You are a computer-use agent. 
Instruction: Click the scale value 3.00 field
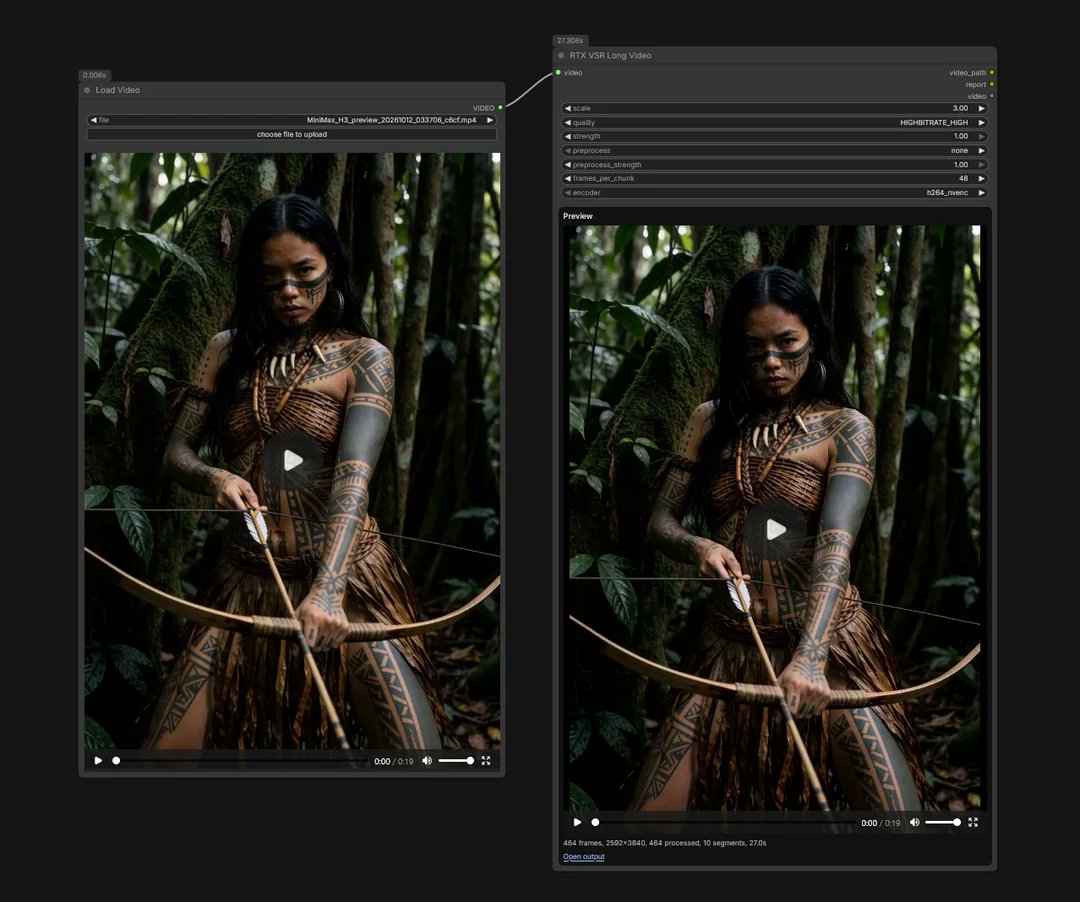(960, 108)
